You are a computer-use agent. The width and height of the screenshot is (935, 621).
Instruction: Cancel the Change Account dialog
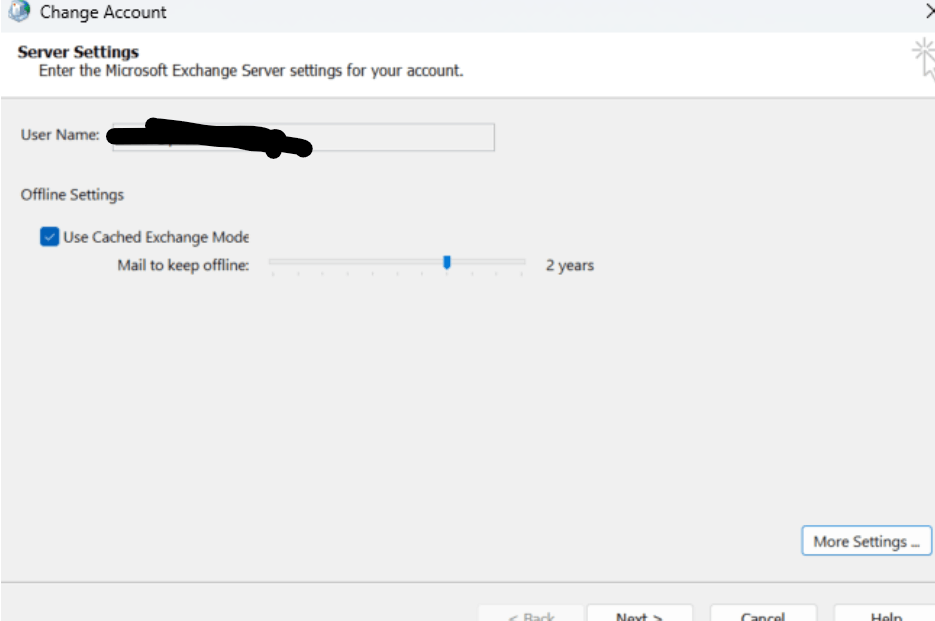763,614
